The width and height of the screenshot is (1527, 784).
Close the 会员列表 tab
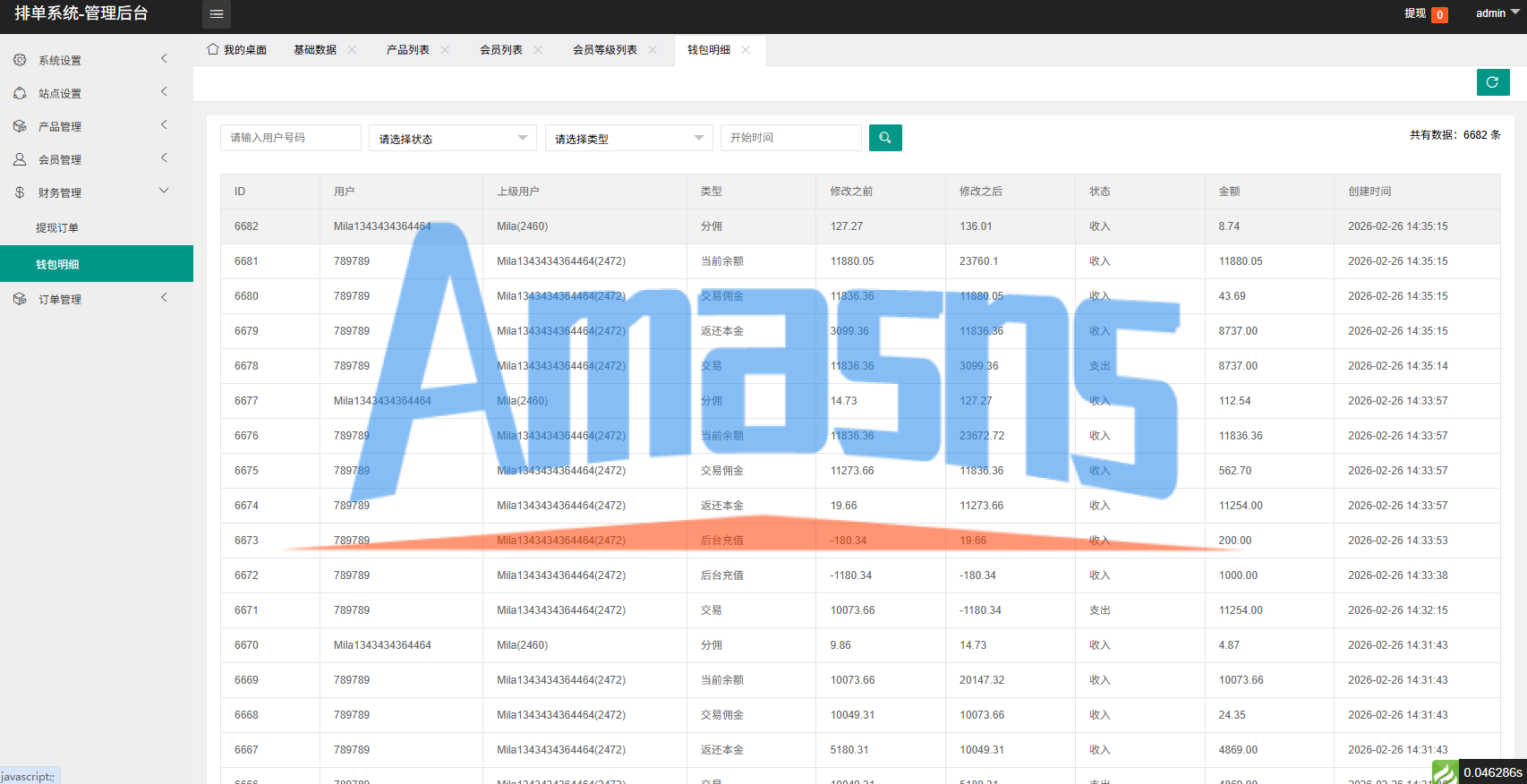(538, 50)
